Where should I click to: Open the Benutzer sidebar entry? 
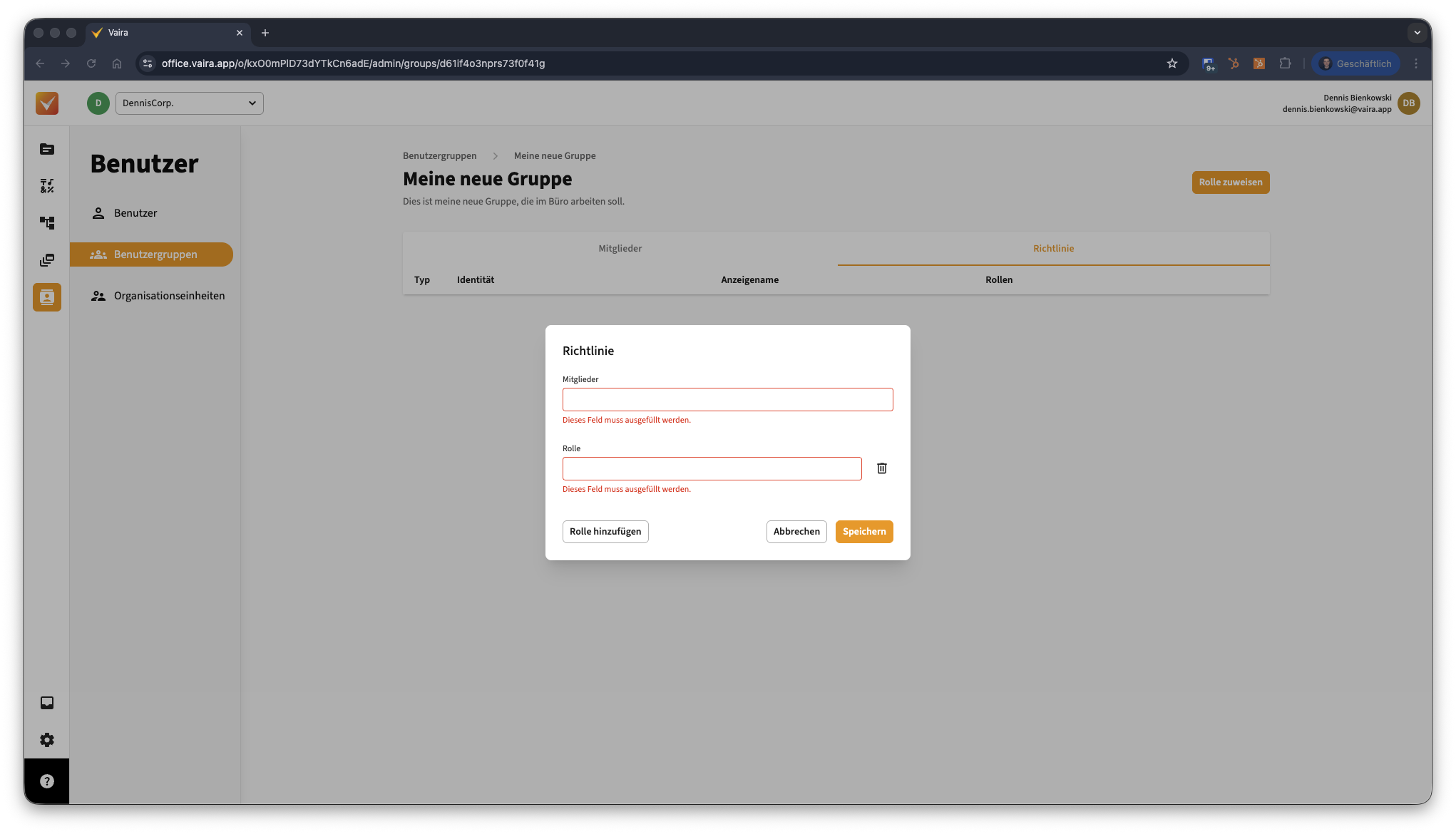[135, 213]
